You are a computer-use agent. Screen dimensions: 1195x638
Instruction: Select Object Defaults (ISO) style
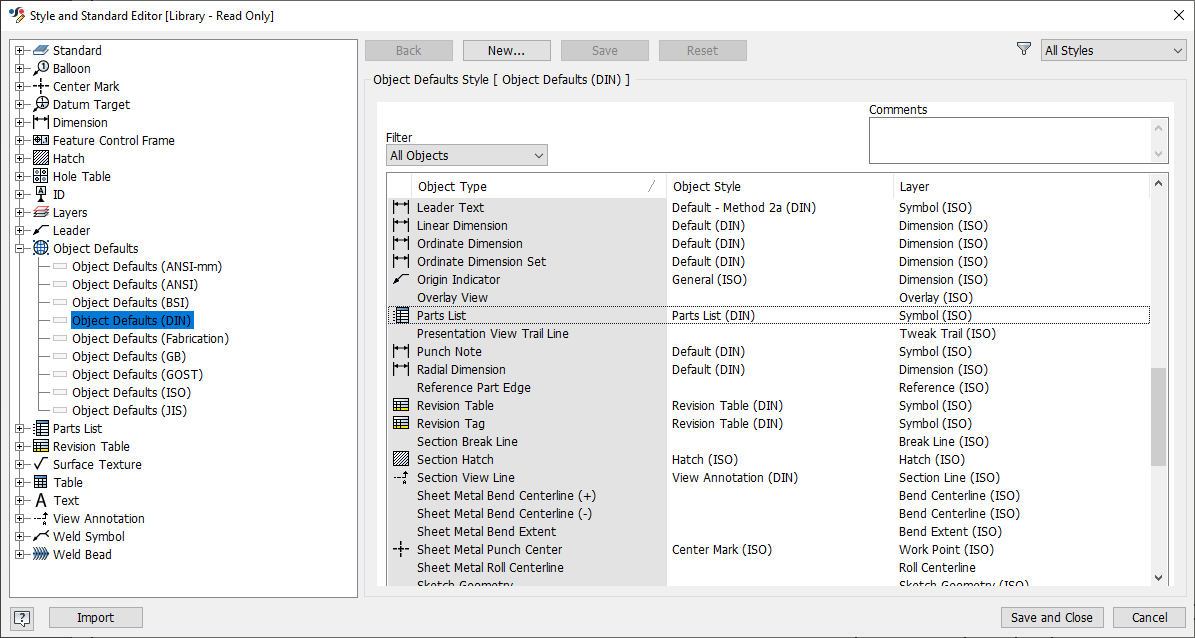pos(131,393)
